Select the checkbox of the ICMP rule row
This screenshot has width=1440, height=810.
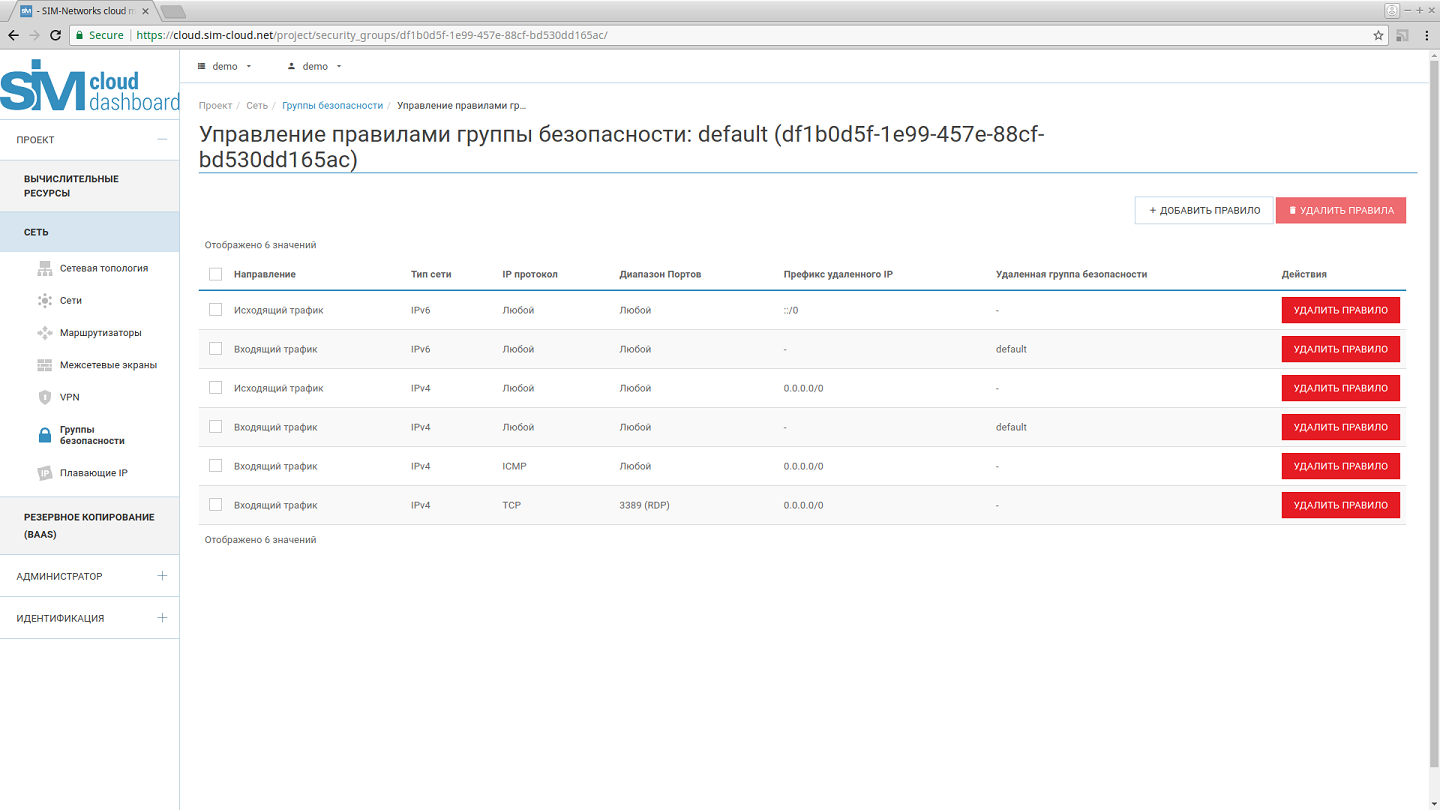215,466
